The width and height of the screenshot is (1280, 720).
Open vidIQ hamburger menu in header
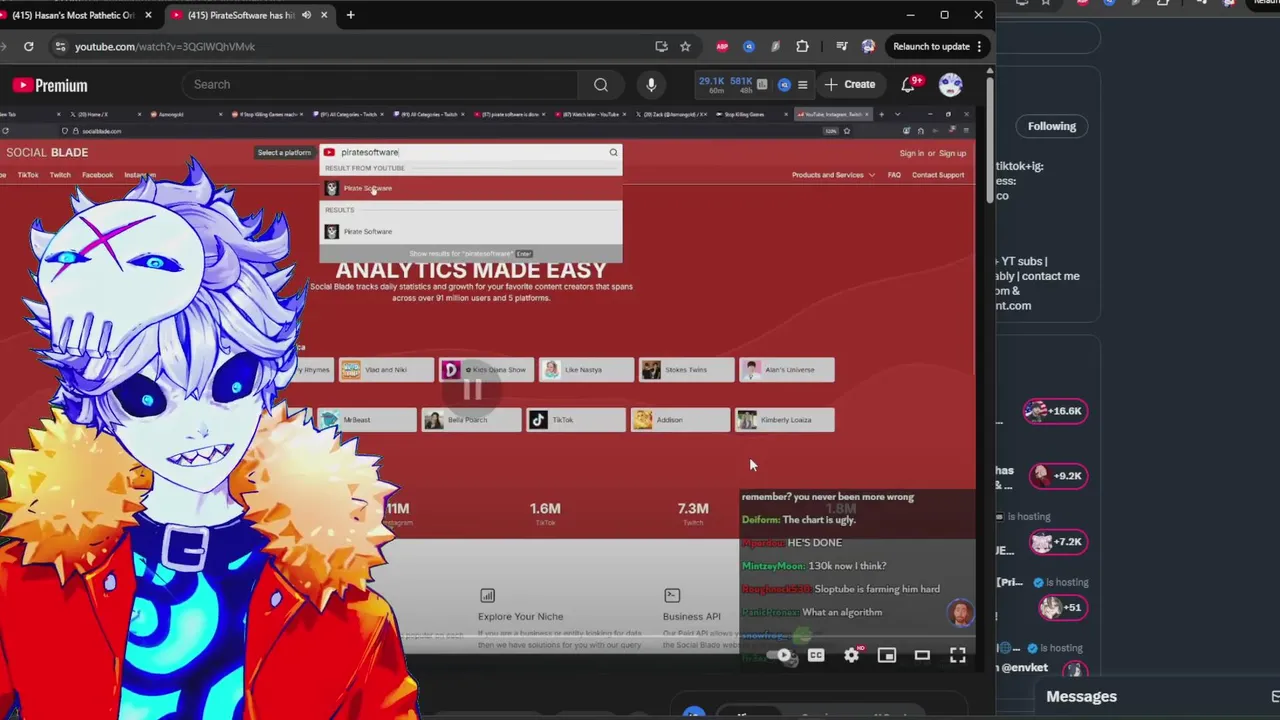802,85
